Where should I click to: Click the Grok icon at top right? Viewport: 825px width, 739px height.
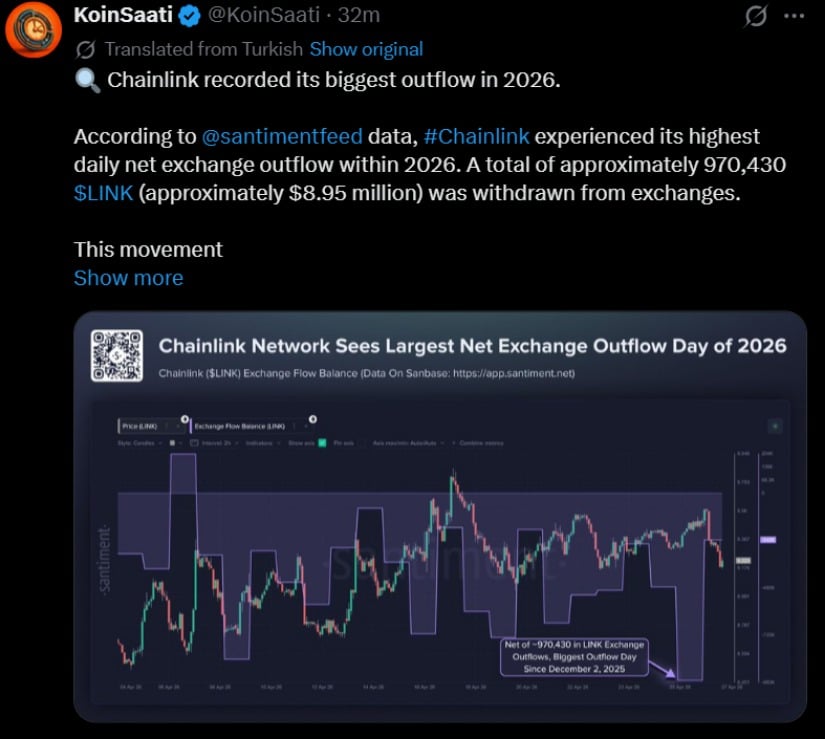(756, 16)
